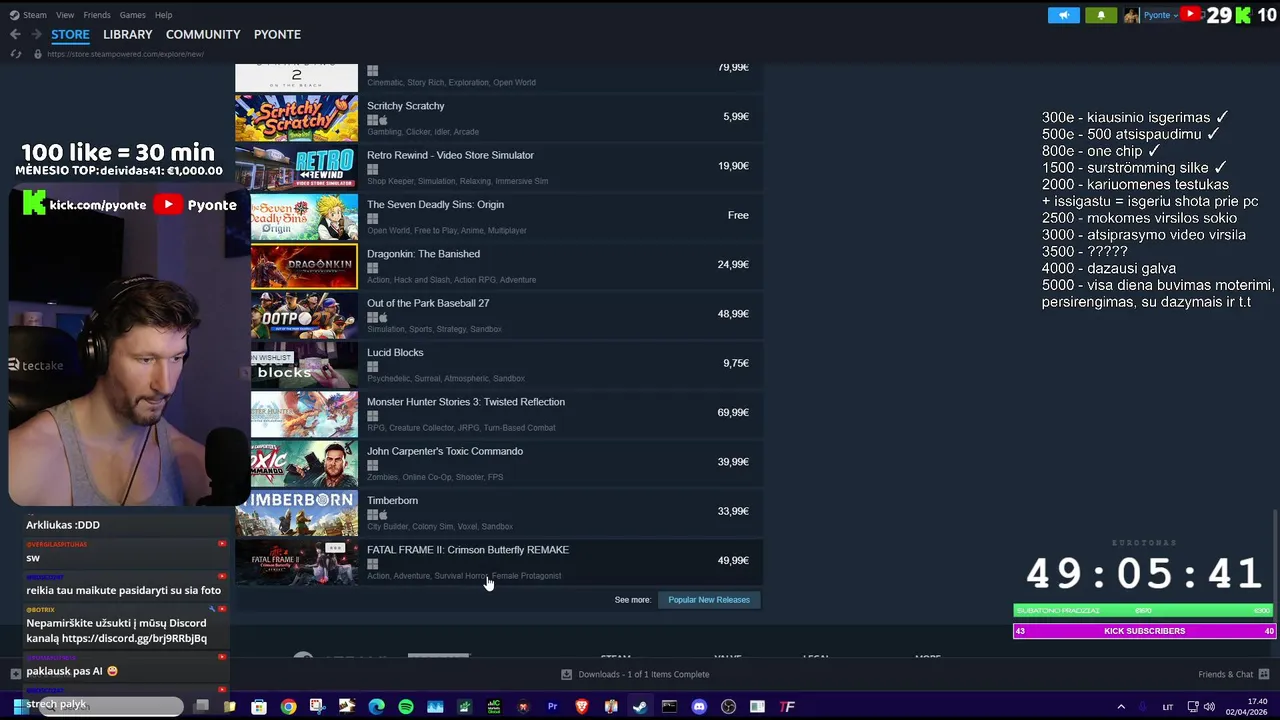Expand the Pyonte account dropdown
Image resolution: width=1280 pixels, height=720 pixels.
click(x=1160, y=15)
